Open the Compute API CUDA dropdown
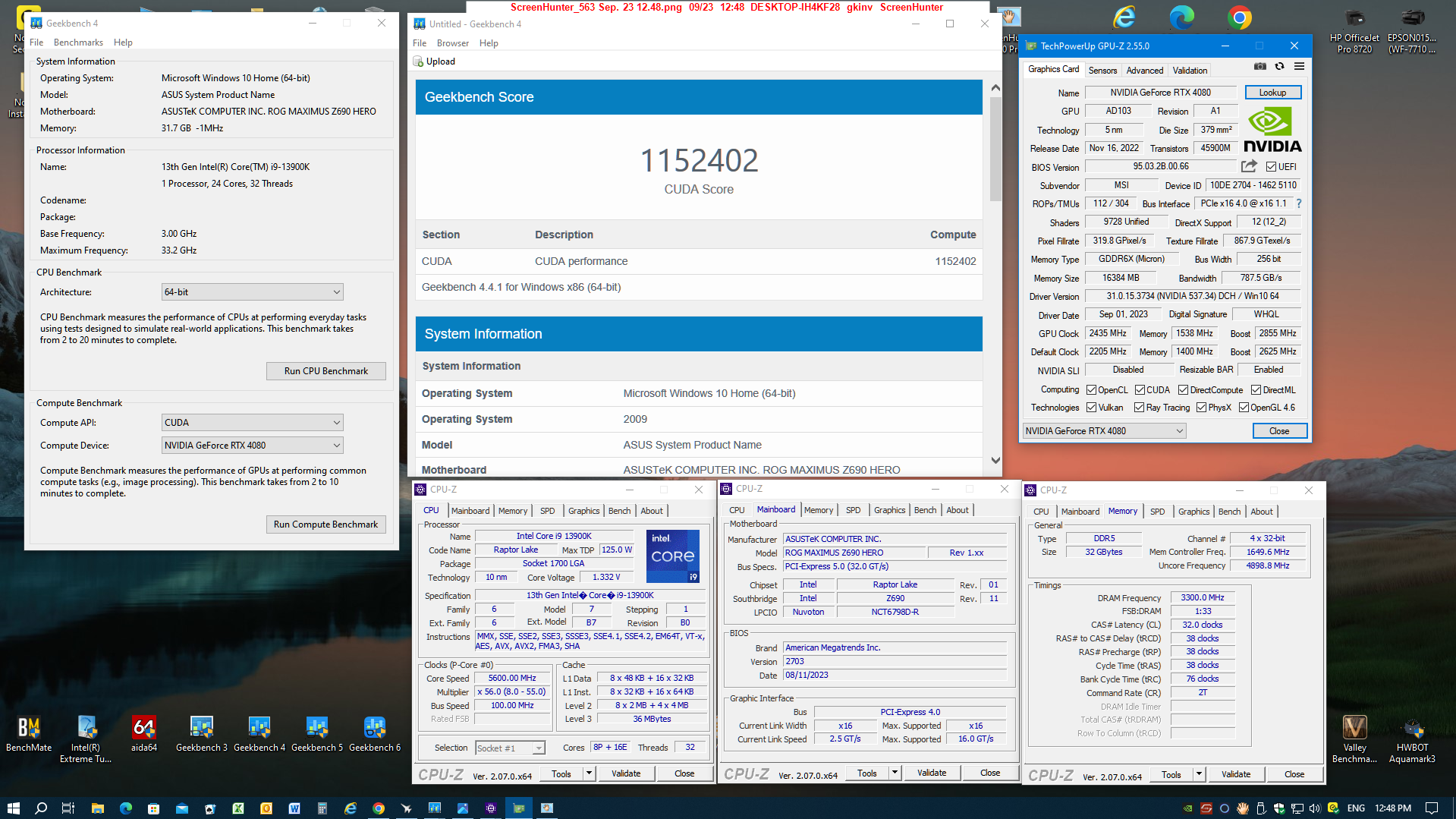 [x=253, y=423]
